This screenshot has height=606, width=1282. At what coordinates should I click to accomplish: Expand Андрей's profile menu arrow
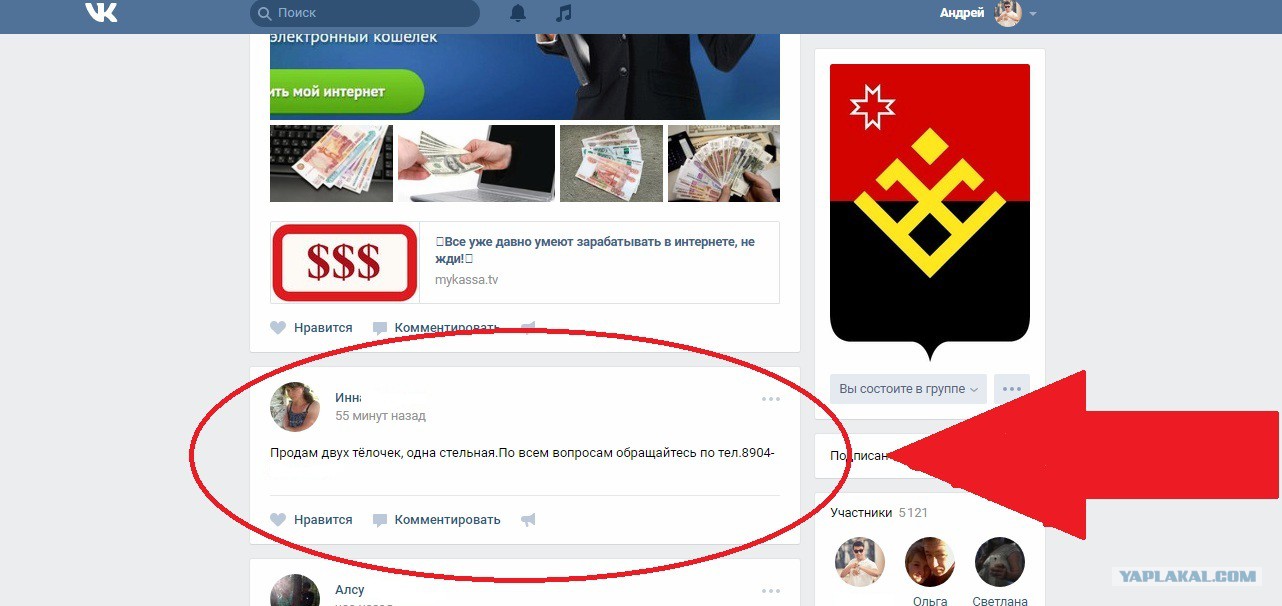click(x=1033, y=14)
